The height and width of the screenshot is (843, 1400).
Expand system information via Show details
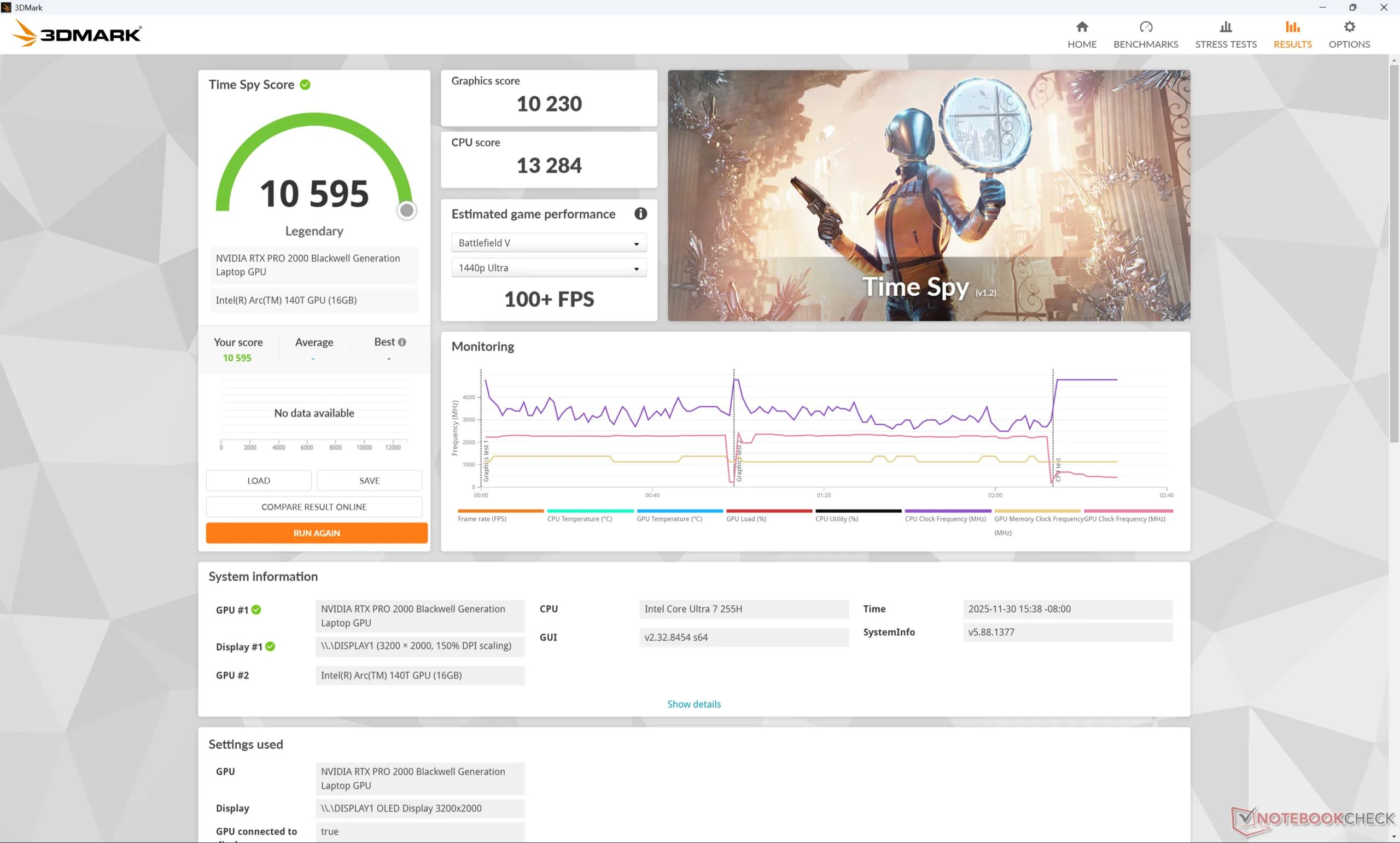(x=693, y=704)
